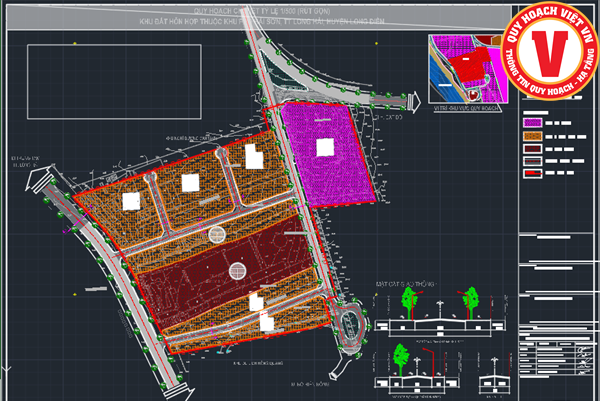Click the 'MẶT CẮT GIAO THÔNG' heading
The height and width of the screenshot is (401, 600).
[406, 283]
